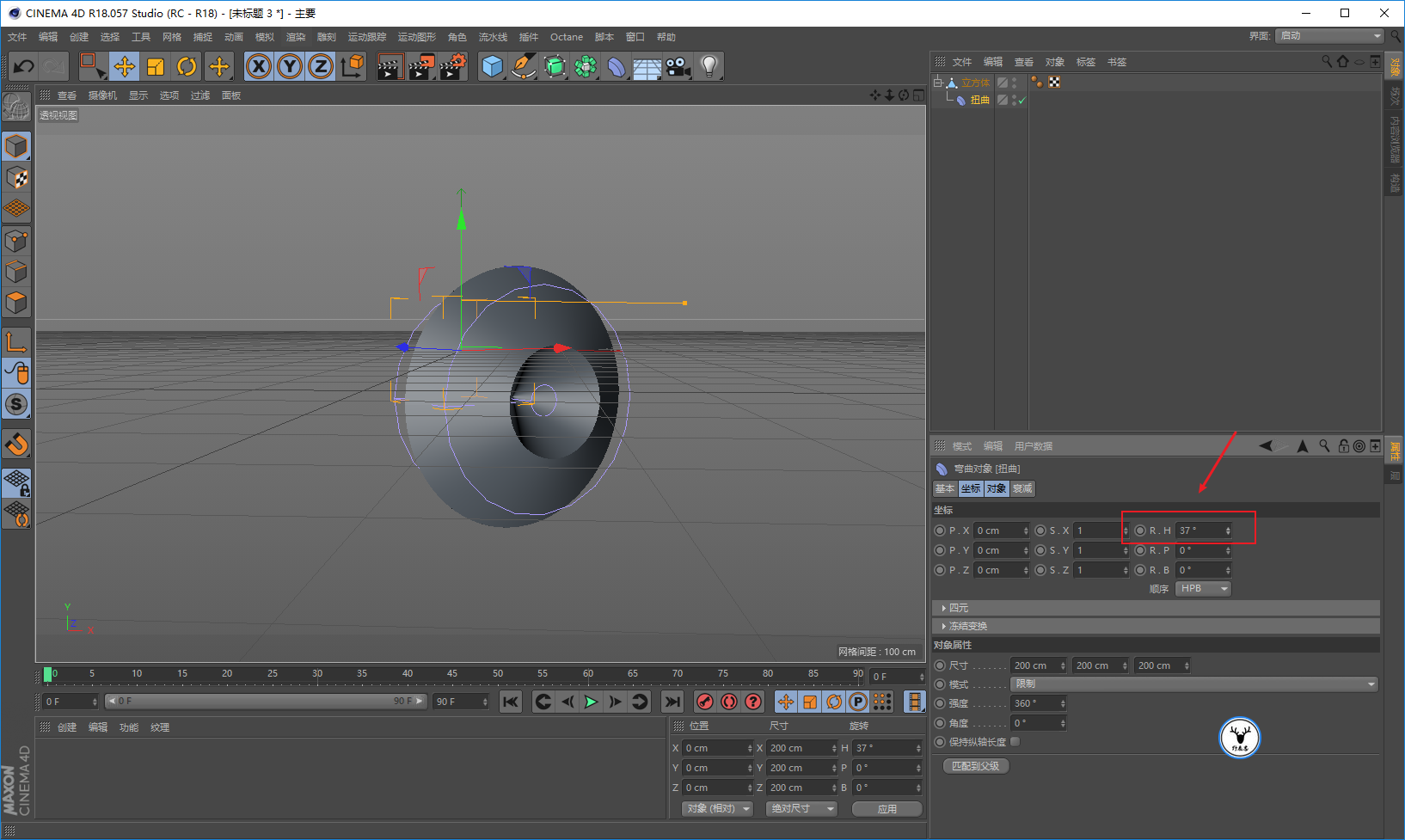
Task: Add a Floor environment object
Action: (647, 66)
